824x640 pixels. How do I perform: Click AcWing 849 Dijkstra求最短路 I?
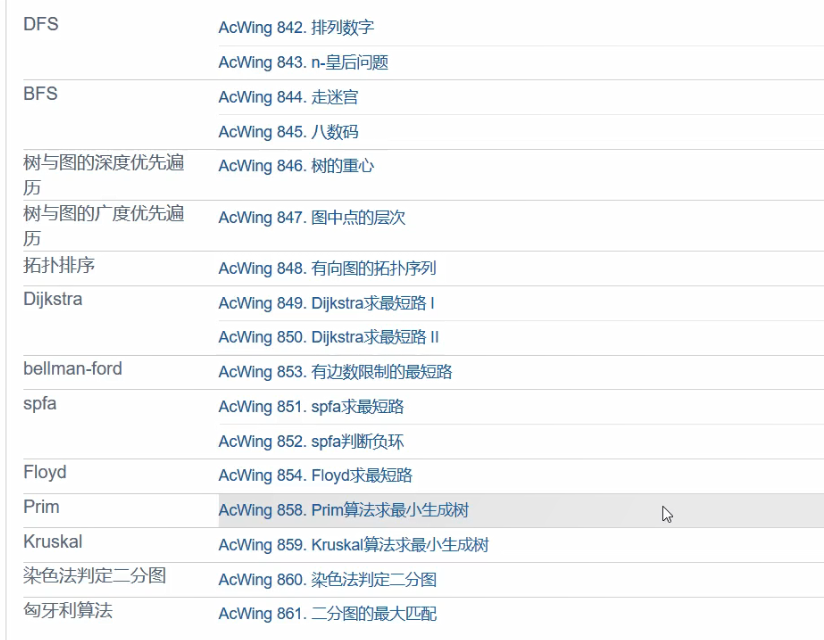click(326, 303)
